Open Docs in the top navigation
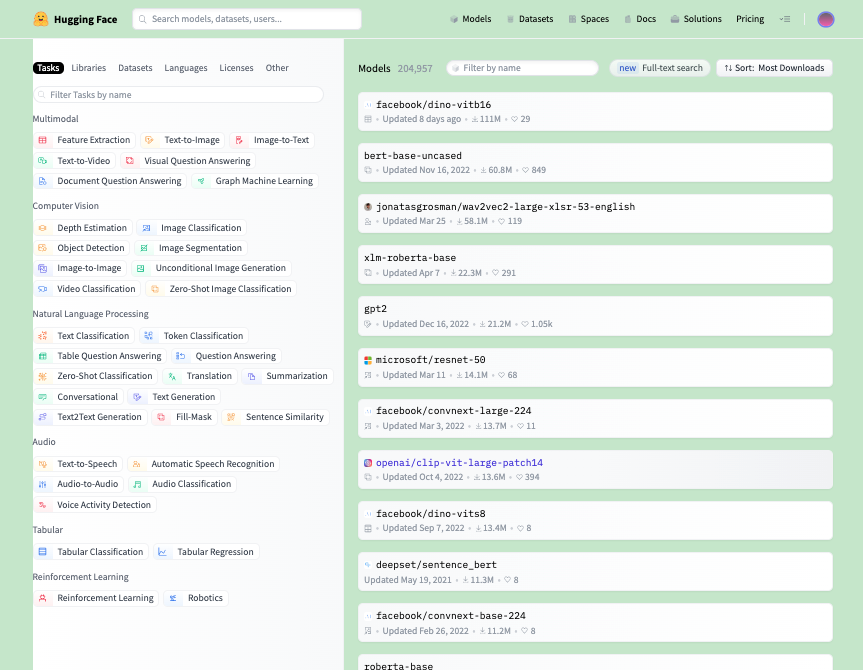Viewport: 863px width, 670px height. tap(640, 19)
